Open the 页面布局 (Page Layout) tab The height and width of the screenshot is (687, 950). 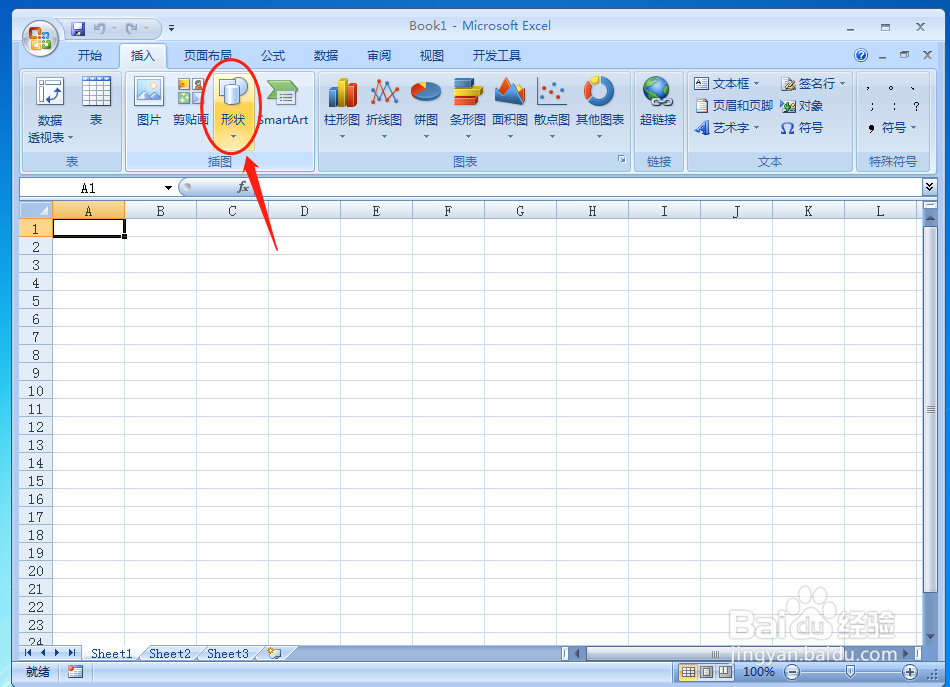[208, 56]
